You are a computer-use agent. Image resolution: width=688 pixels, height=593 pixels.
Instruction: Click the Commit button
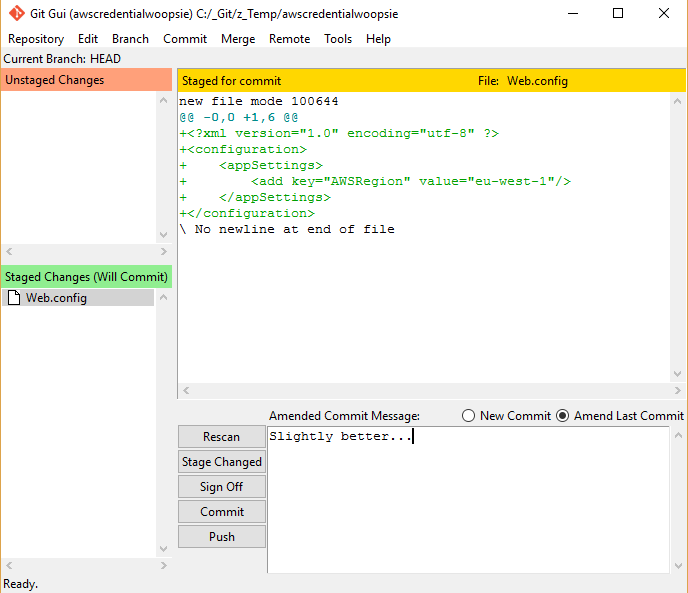tap(222, 512)
